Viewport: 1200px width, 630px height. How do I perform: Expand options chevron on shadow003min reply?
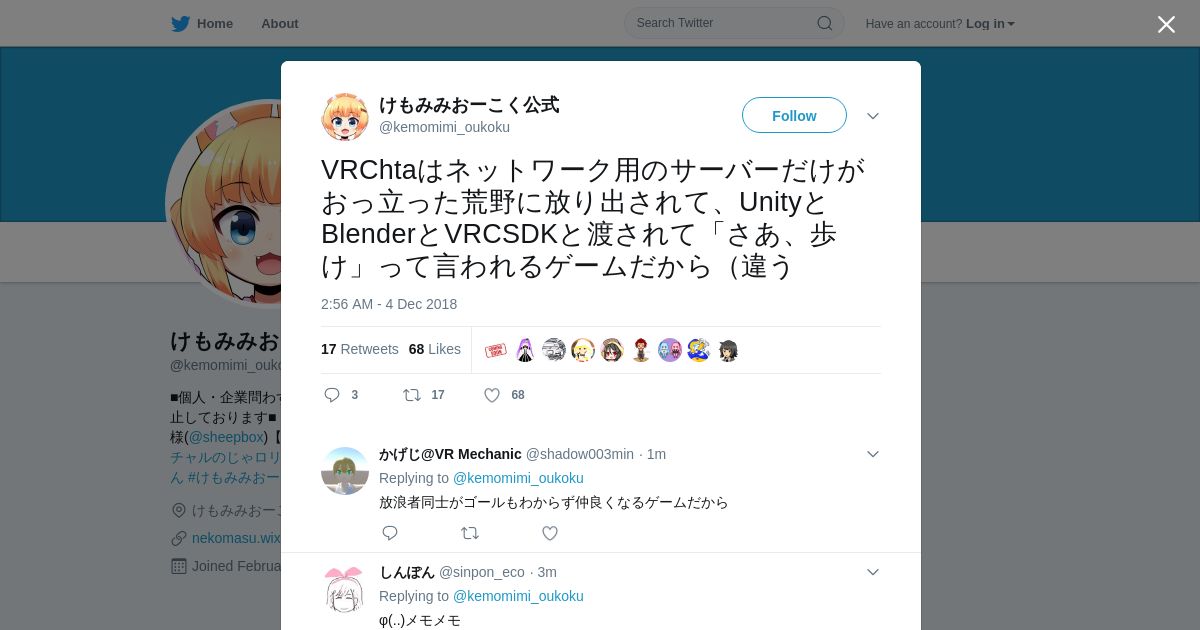[x=873, y=454]
